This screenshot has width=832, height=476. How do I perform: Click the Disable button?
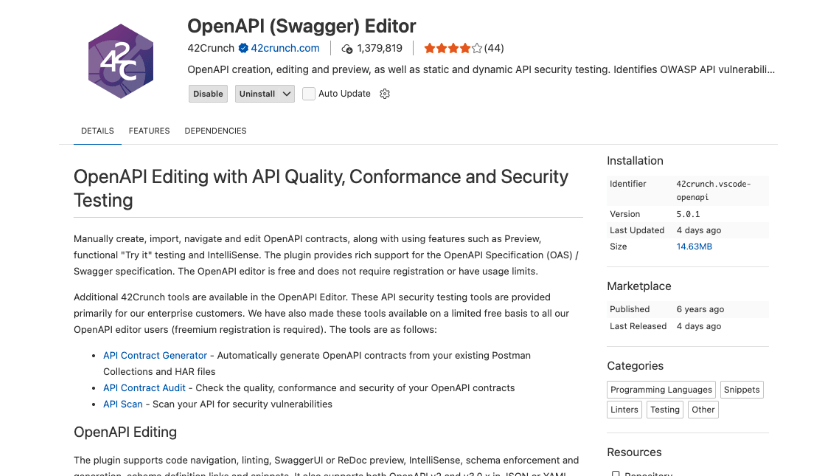click(208, 94)
